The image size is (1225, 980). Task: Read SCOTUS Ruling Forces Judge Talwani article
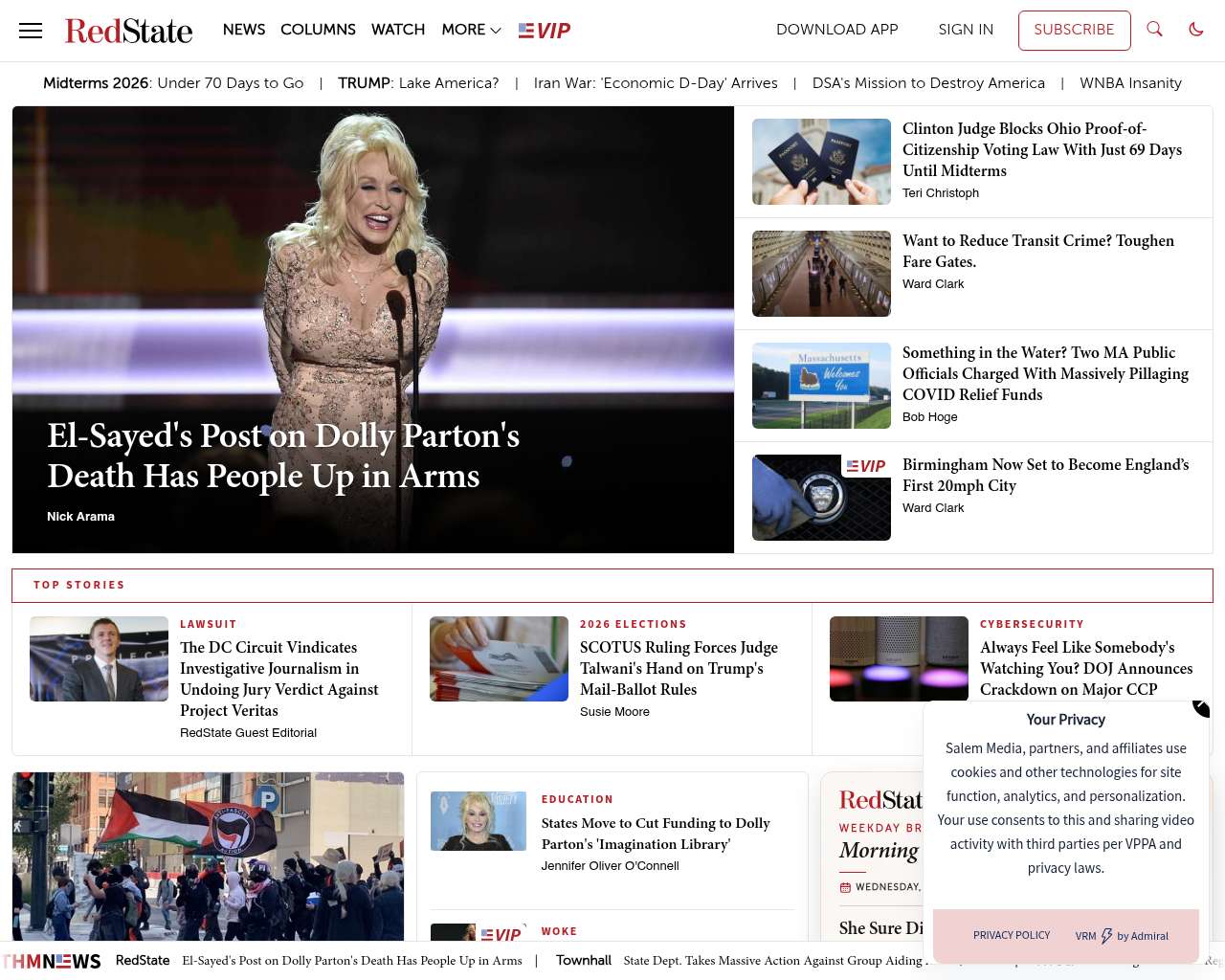point(679,668)
